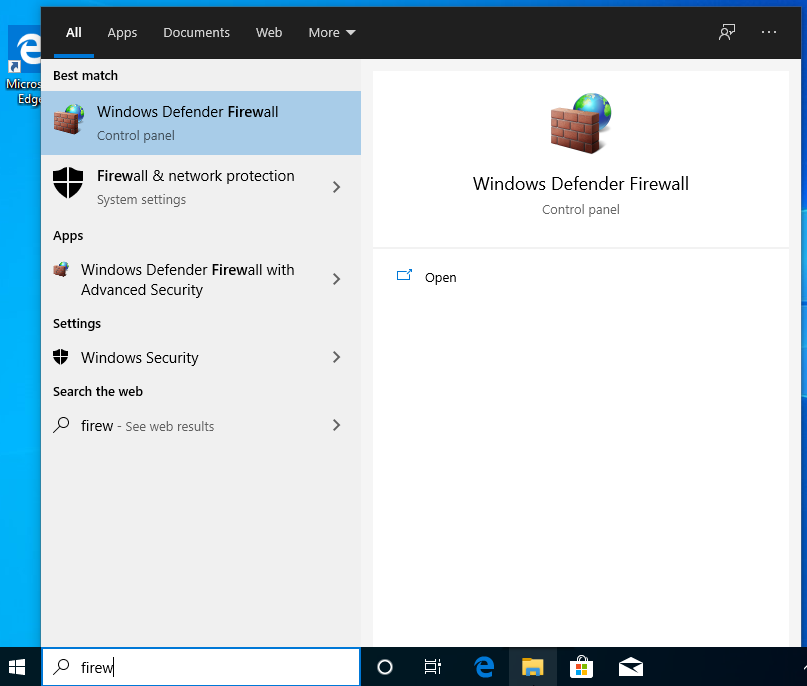Expand arrow for Firewall & network protection

pyautogui.click(x=336, y=187)
